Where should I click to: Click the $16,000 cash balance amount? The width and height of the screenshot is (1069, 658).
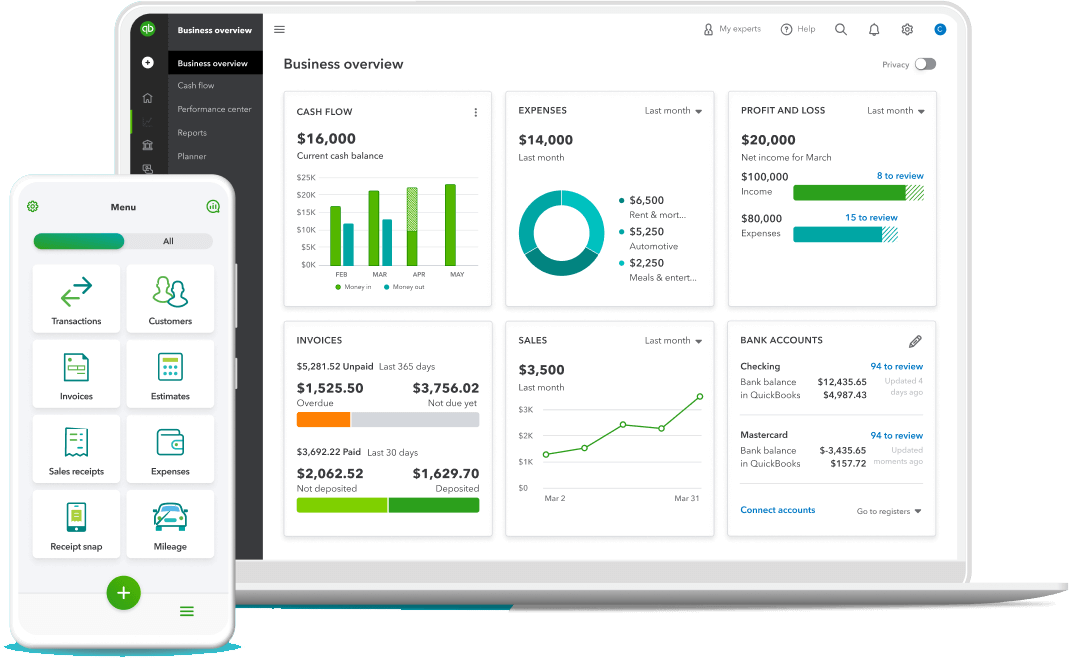pyautogui.click(x=326, y=138)
